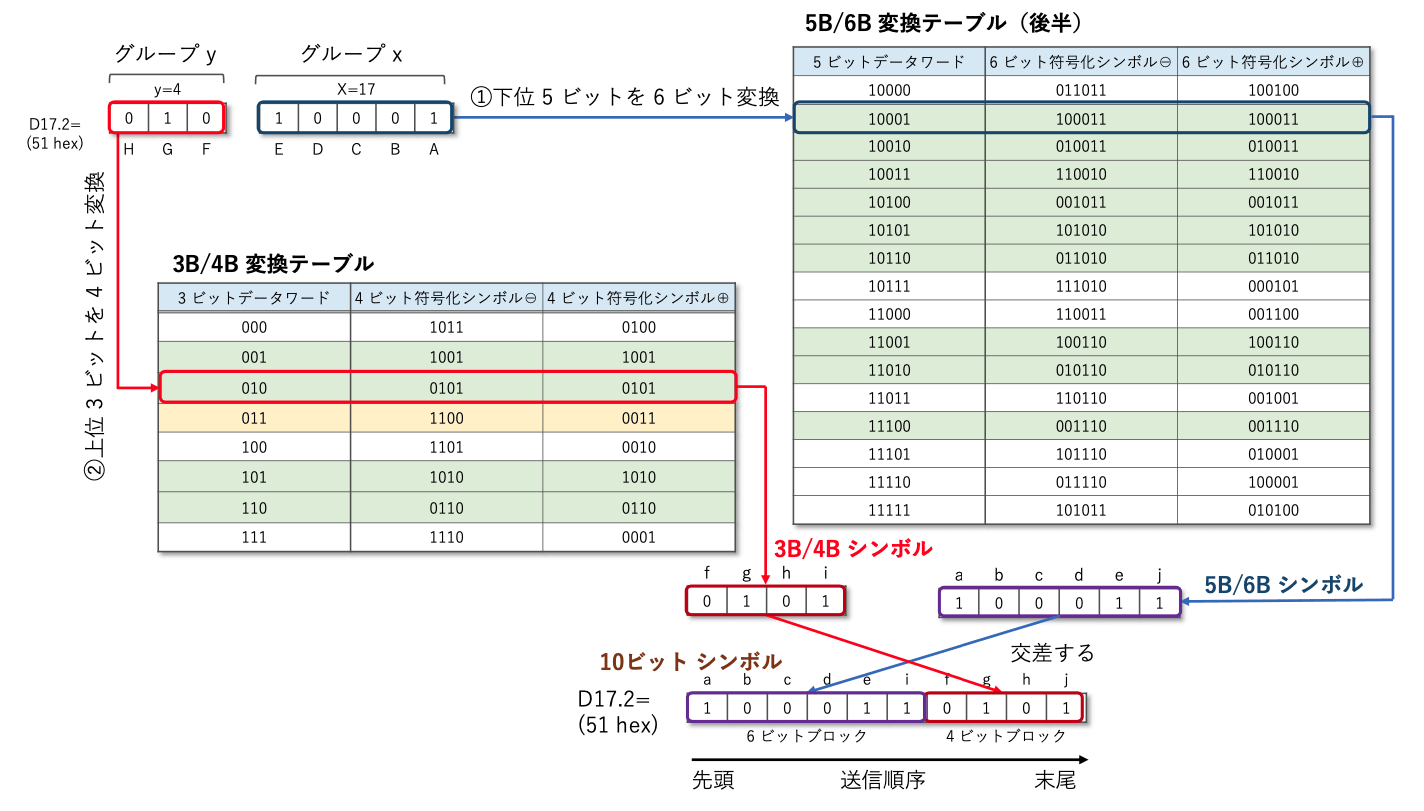The image size is (1424, 811).
Task: Click the ①下位 5 ビットを 6 ビット変換 text
Action: click(x=624, y=96)
